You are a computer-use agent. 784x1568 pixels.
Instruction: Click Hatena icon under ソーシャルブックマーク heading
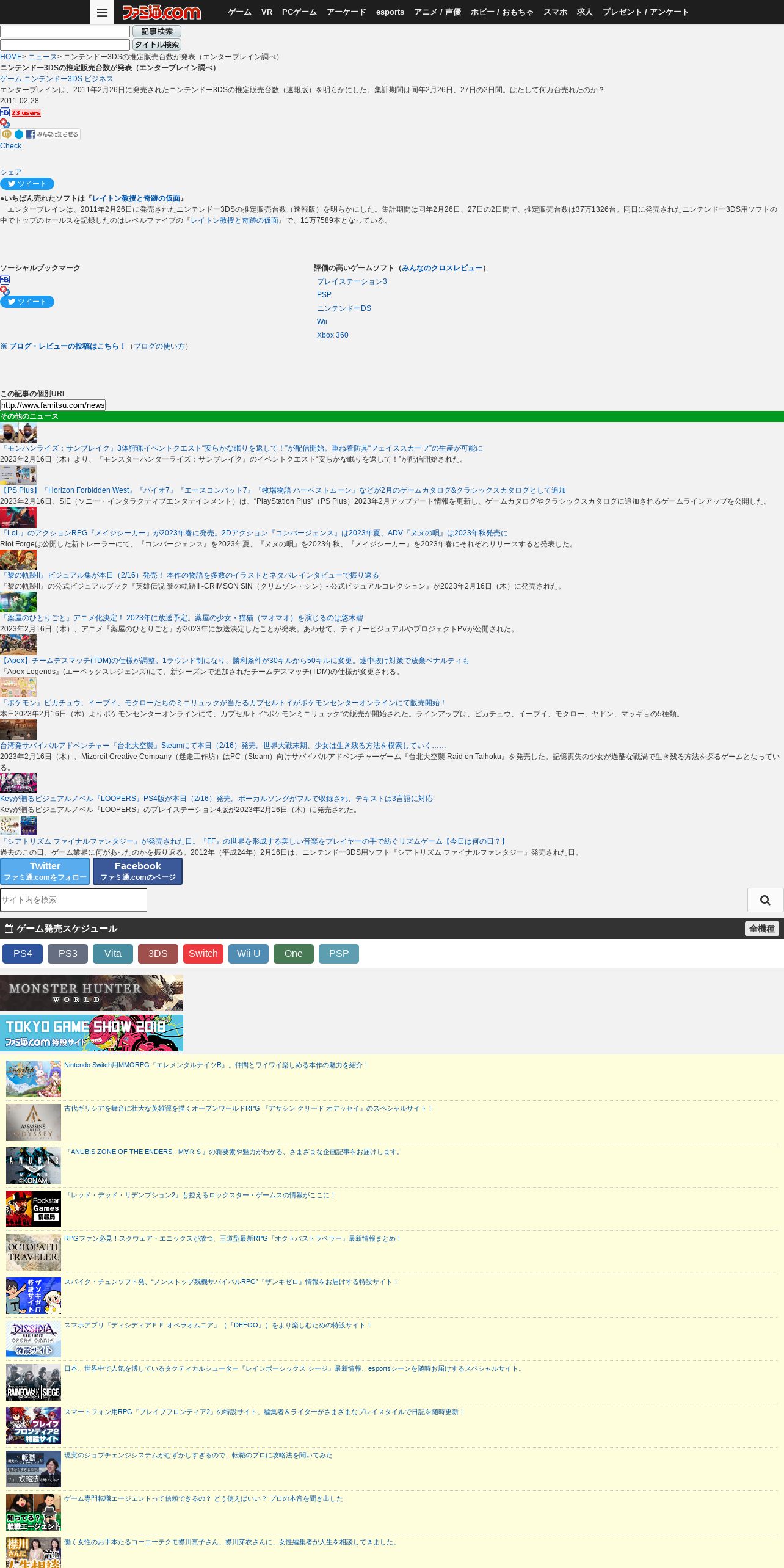click(5, 280)
